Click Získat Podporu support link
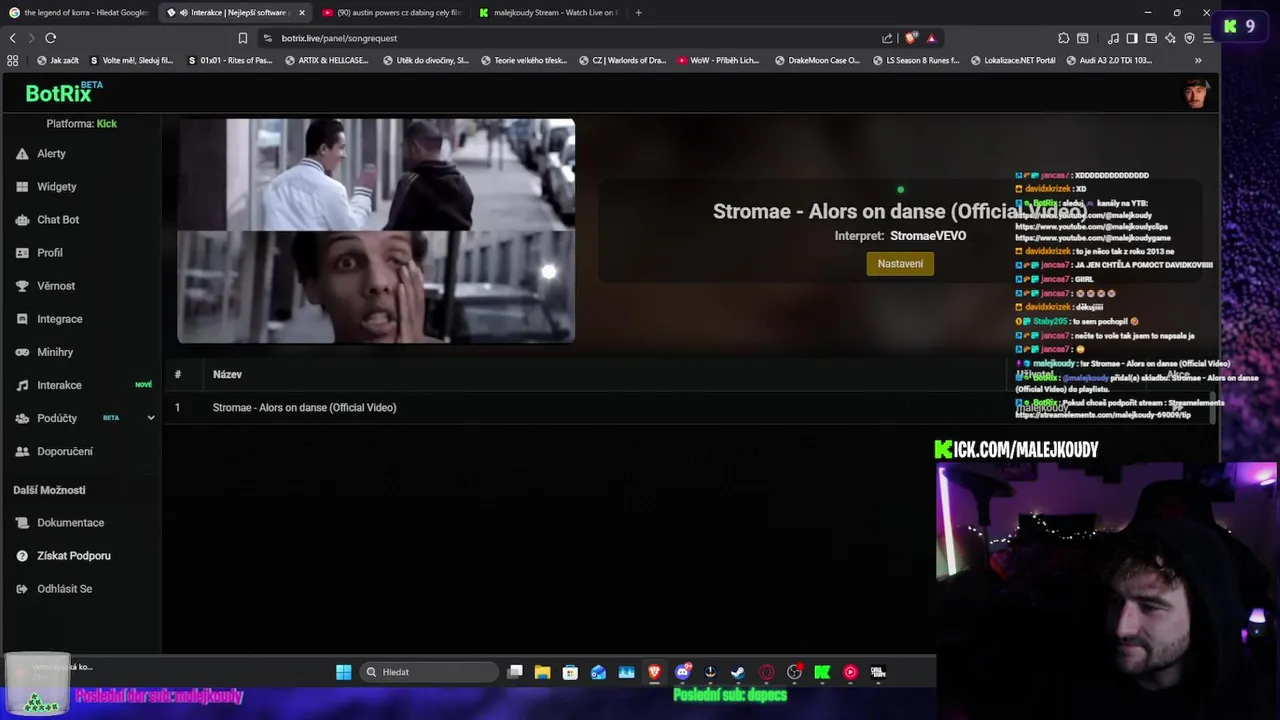Viewport: 1280px width, 720px height. (73, 556)
